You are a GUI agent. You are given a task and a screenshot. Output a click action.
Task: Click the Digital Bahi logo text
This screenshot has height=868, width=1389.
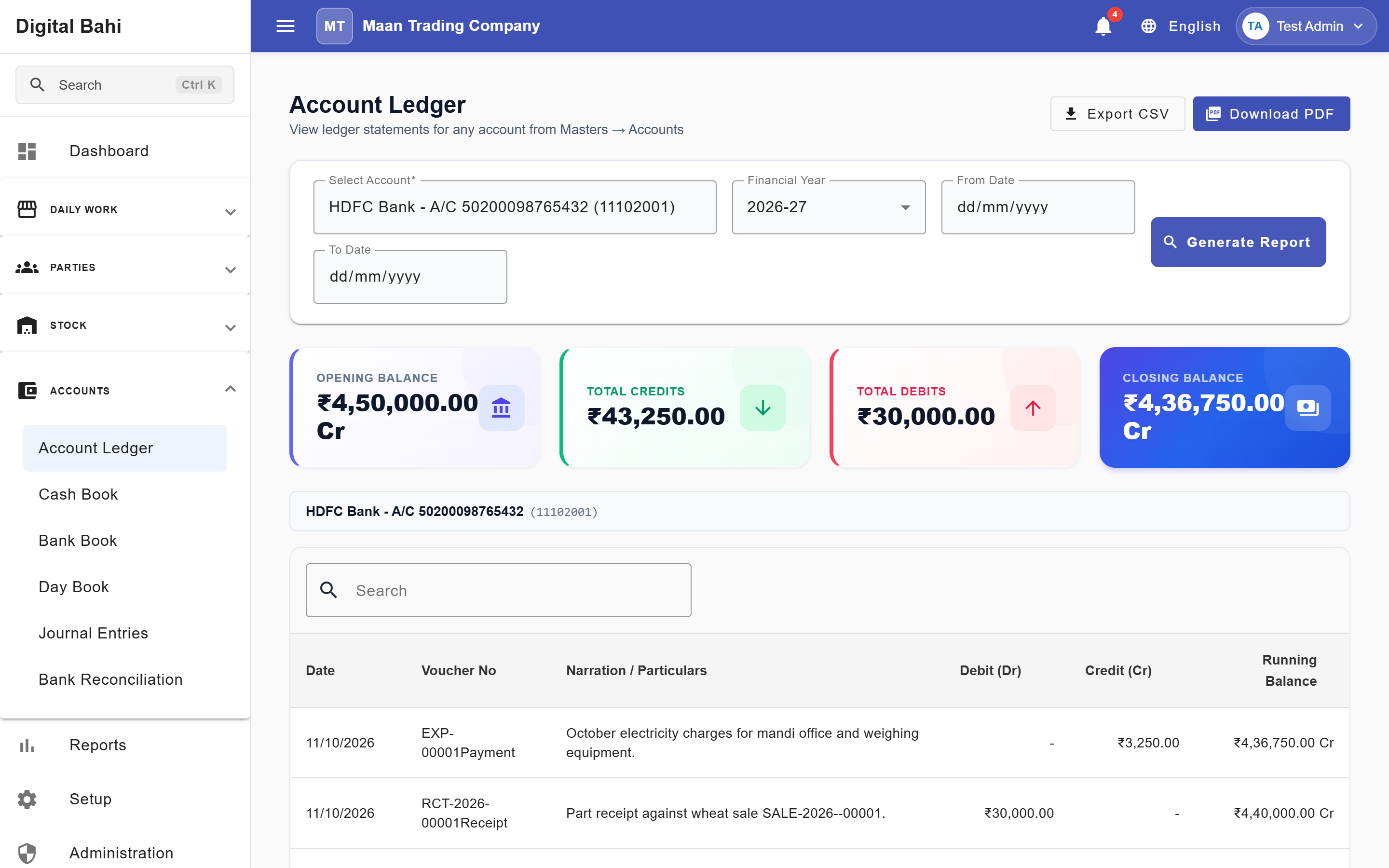68,26
